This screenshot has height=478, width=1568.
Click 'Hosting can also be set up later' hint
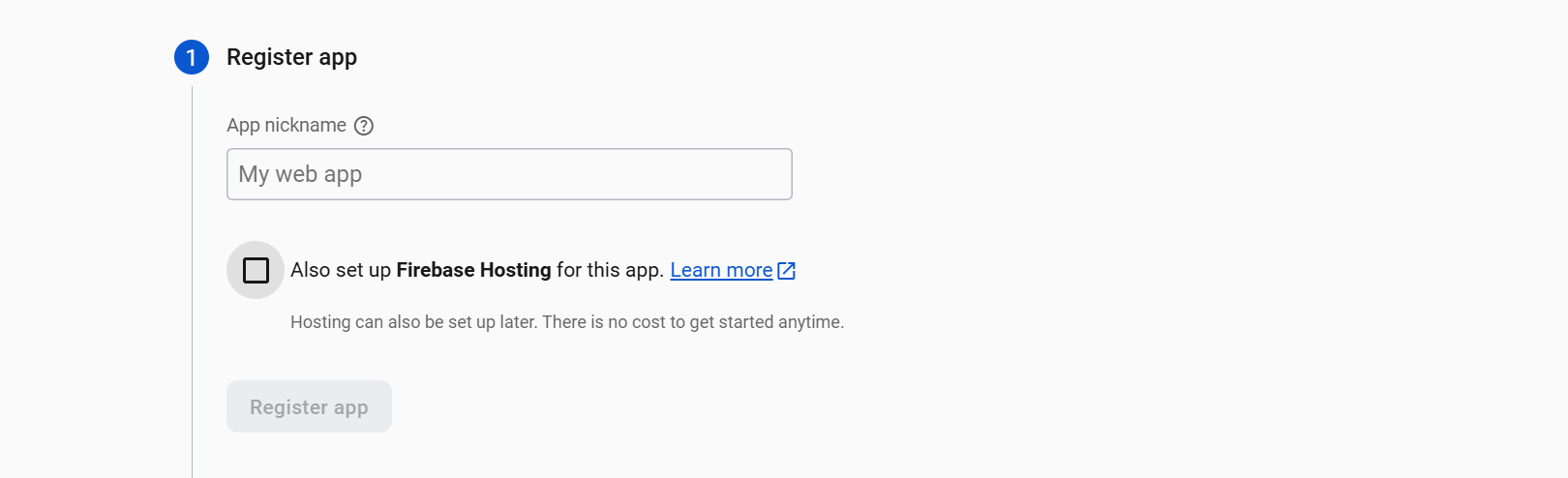click(413, 322)
